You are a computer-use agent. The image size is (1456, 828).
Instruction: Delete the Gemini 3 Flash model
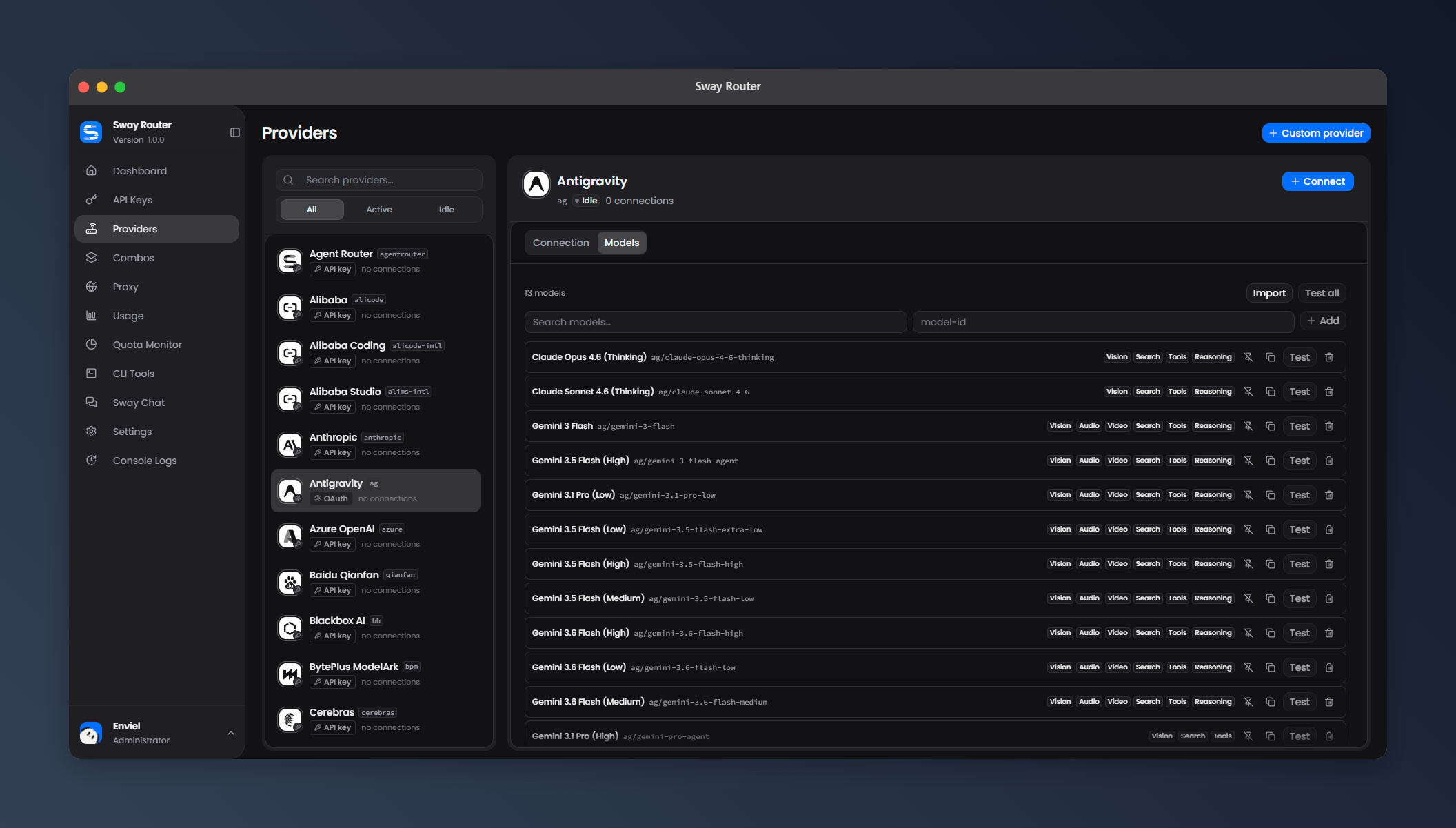(x=1329, y=426)
